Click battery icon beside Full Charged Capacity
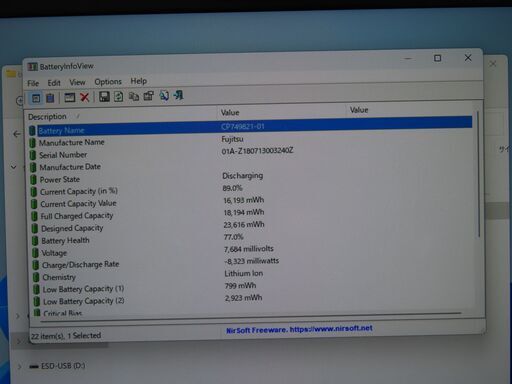This screenshot has width=512, height=384. coord(34,216)
